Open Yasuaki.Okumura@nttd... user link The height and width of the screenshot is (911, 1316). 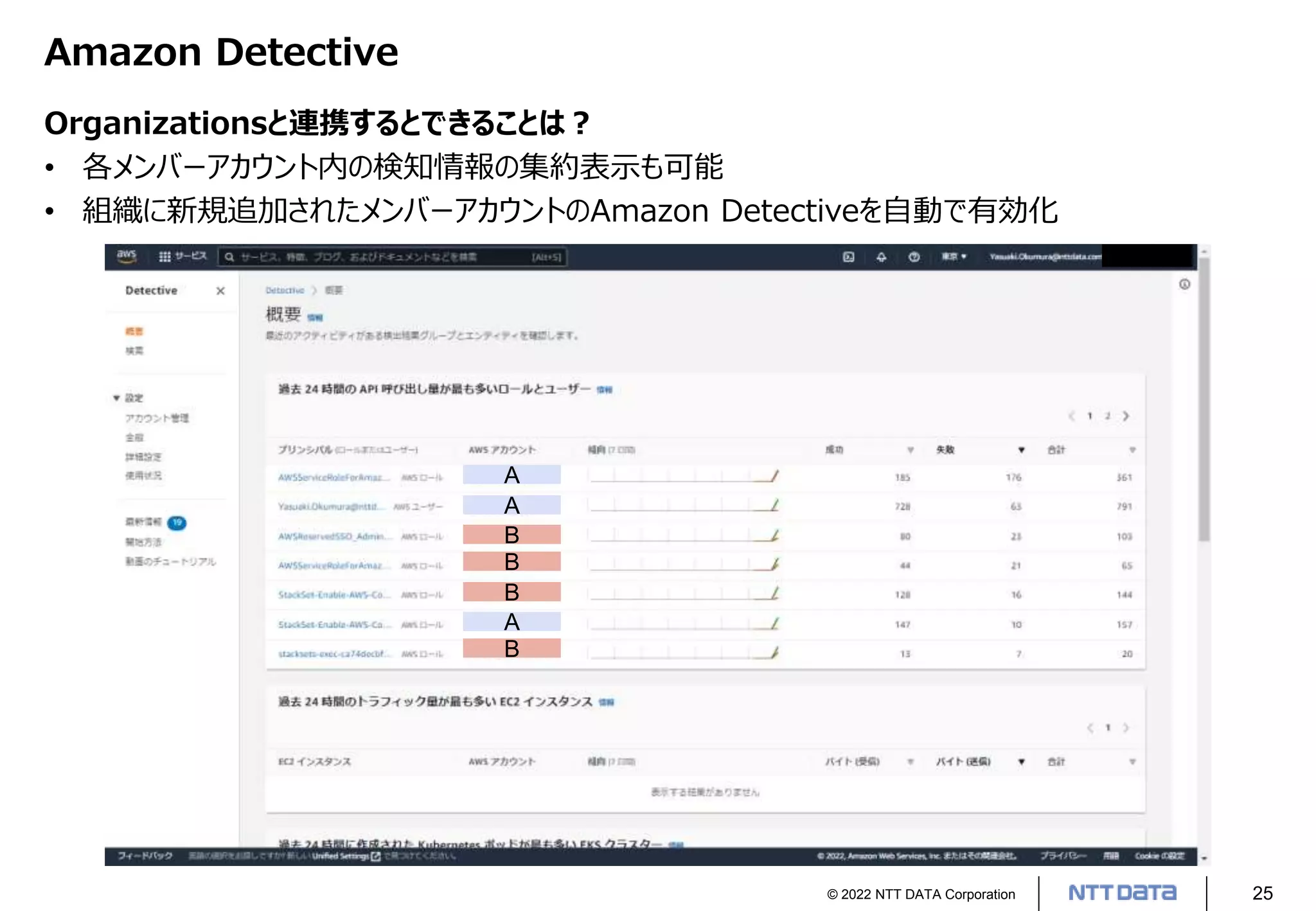coord(332,507)
